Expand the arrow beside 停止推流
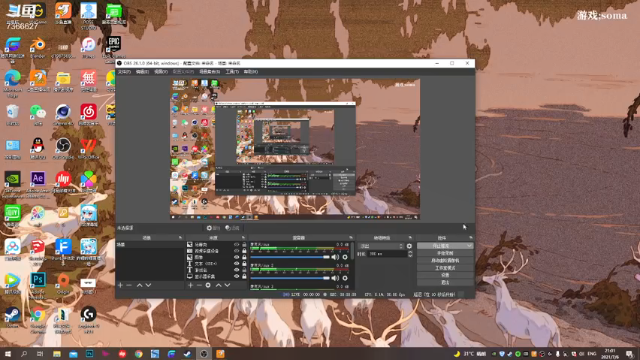This screenshot has width=640, height=360. coord(470,246)
